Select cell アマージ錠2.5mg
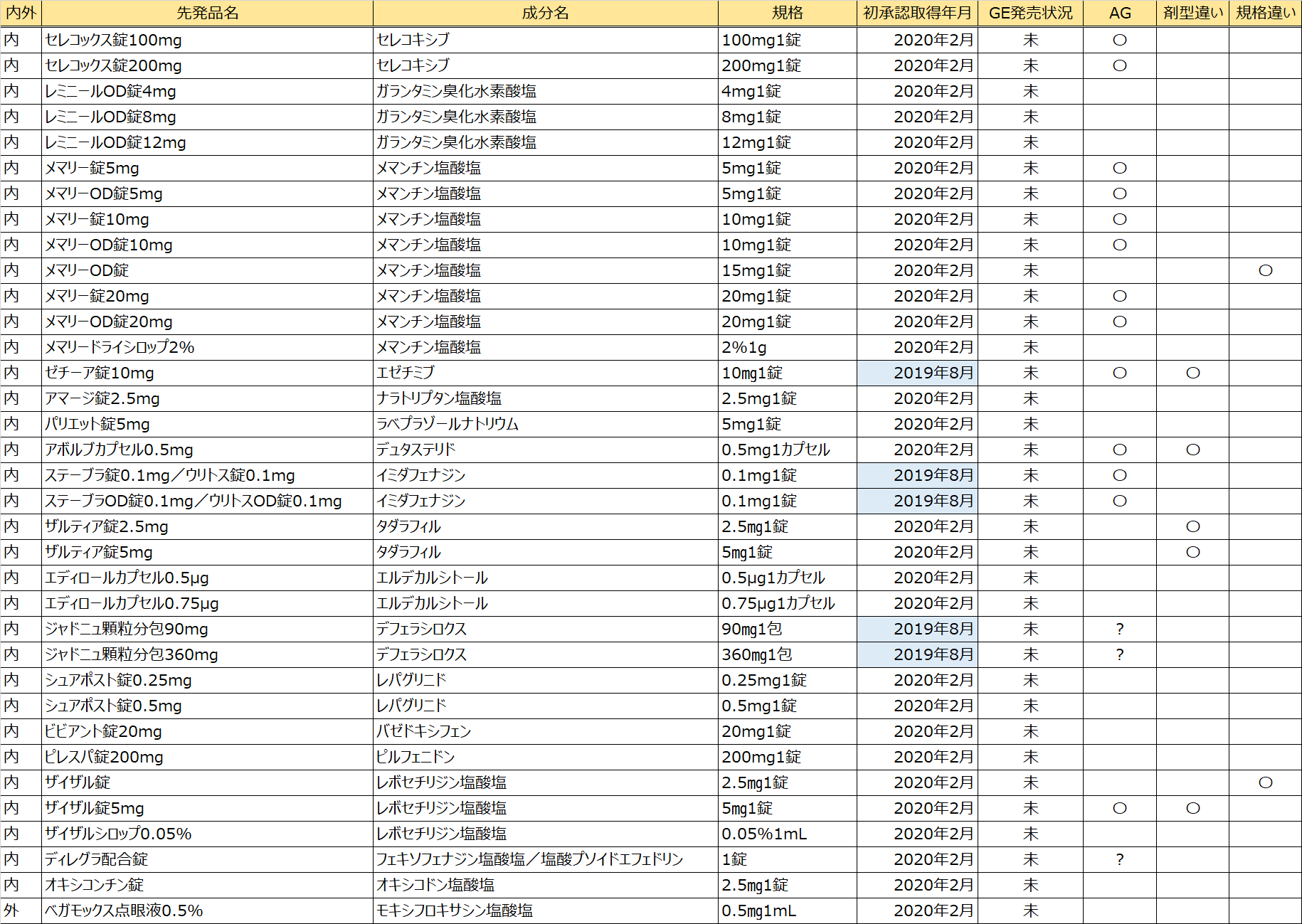 click(207, 398)
